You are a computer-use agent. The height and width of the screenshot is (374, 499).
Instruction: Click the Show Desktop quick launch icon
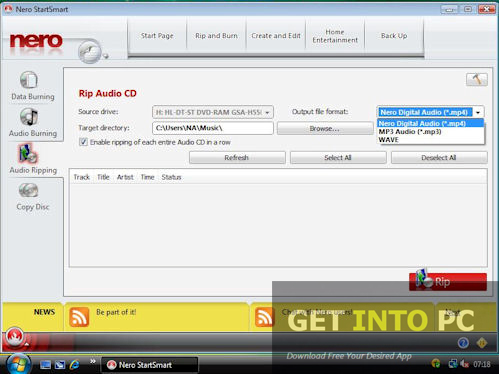click(x=45, y=365)
